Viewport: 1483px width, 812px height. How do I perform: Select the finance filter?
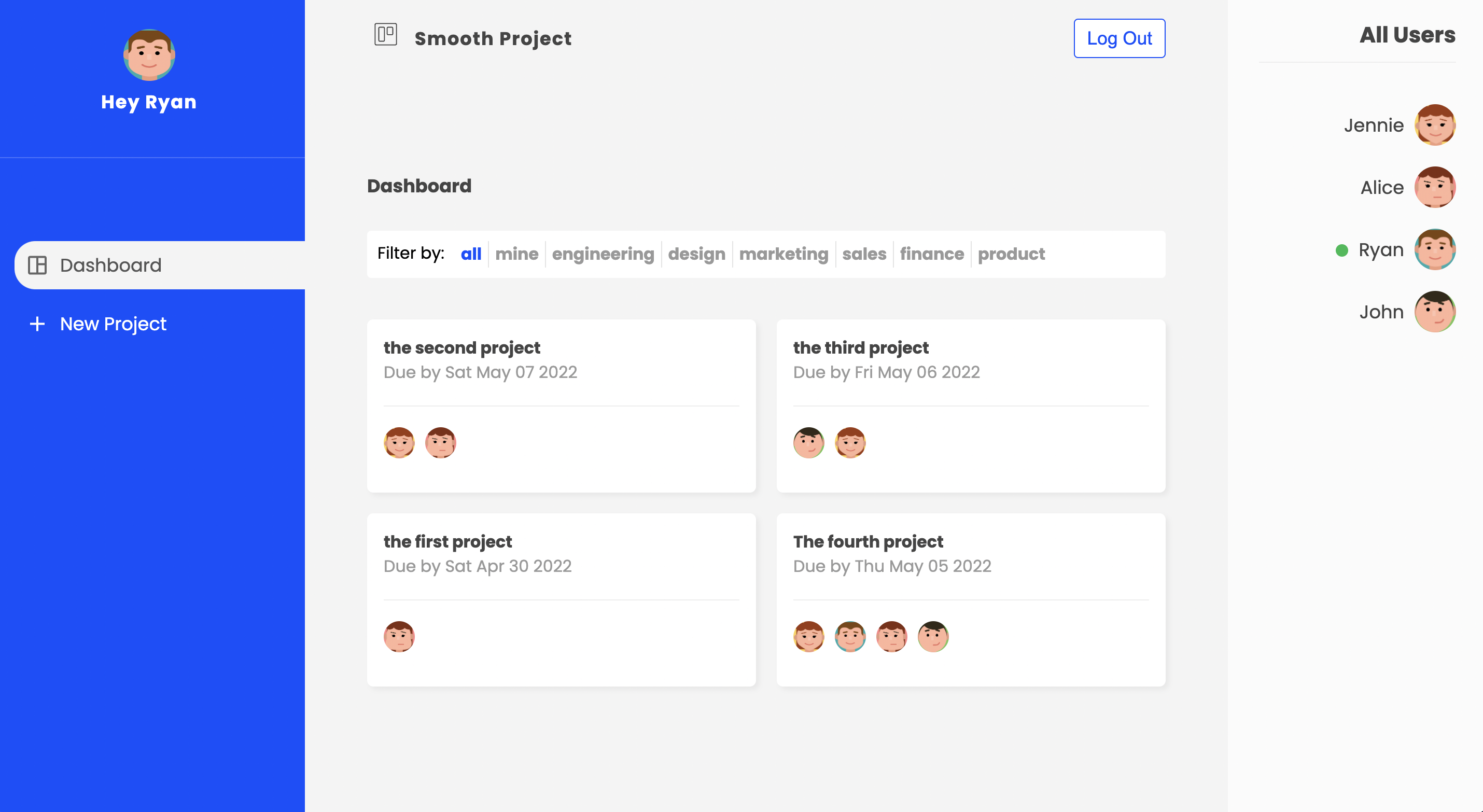[x=931, y=254]
